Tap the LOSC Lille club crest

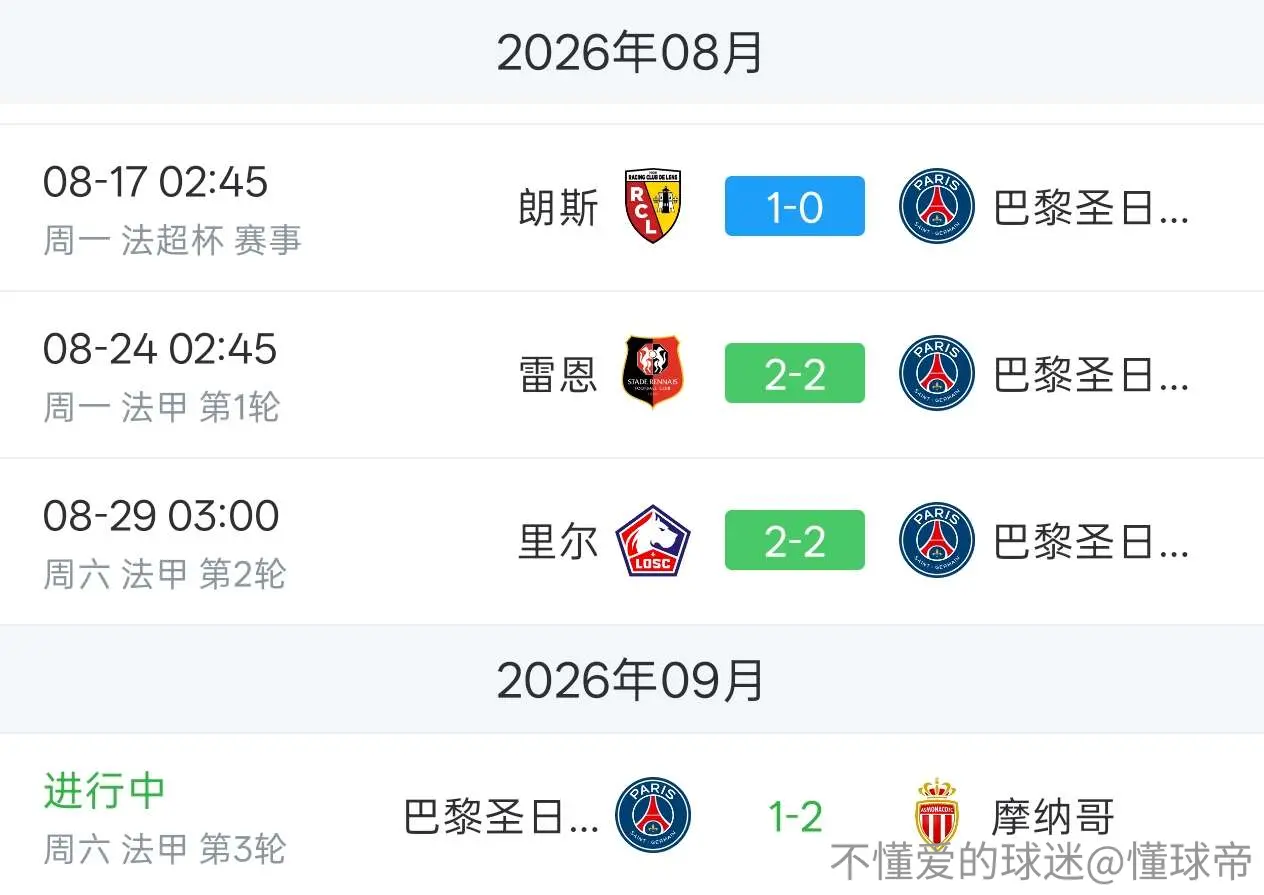tap(652, 541)
